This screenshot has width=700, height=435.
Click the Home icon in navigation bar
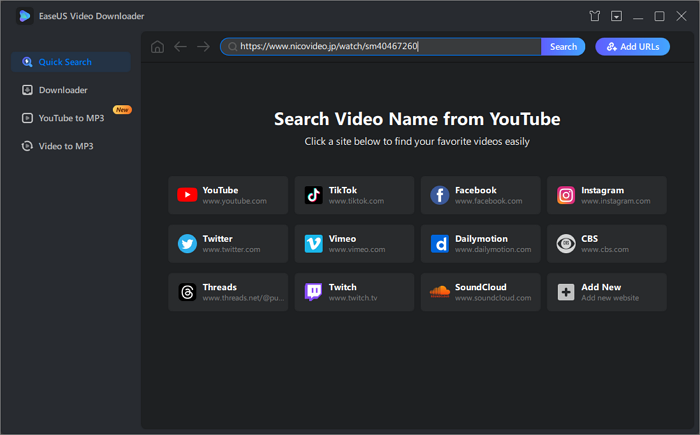click(x=158, y=47)
